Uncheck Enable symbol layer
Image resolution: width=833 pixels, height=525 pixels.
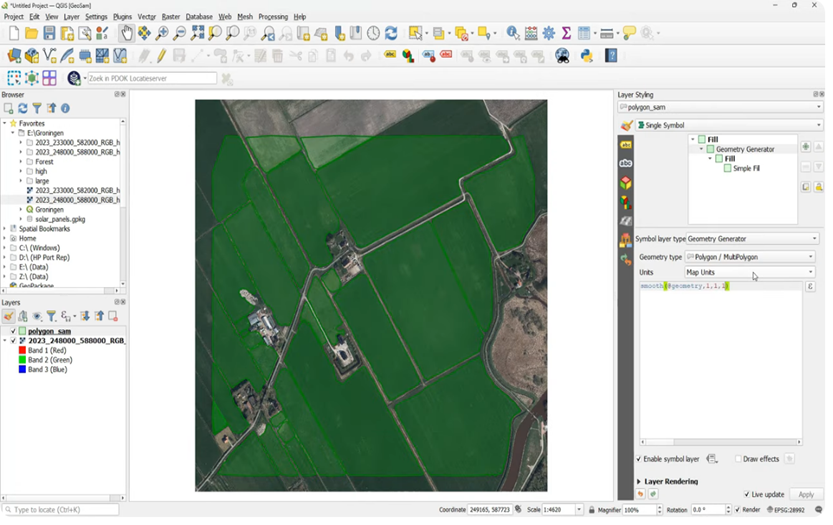(x=639, y=459)
